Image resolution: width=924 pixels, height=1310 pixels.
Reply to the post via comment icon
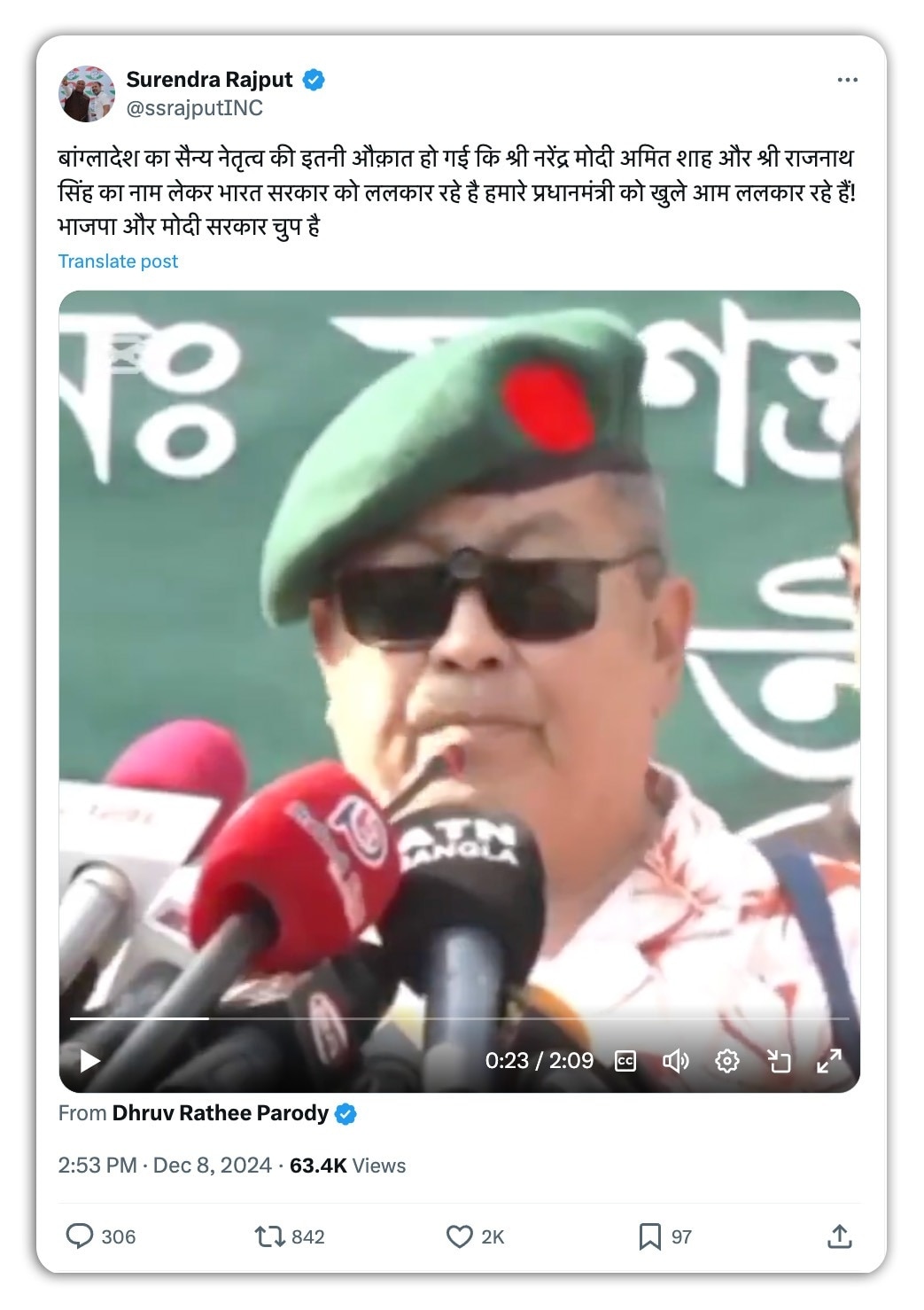(80, 1236)
